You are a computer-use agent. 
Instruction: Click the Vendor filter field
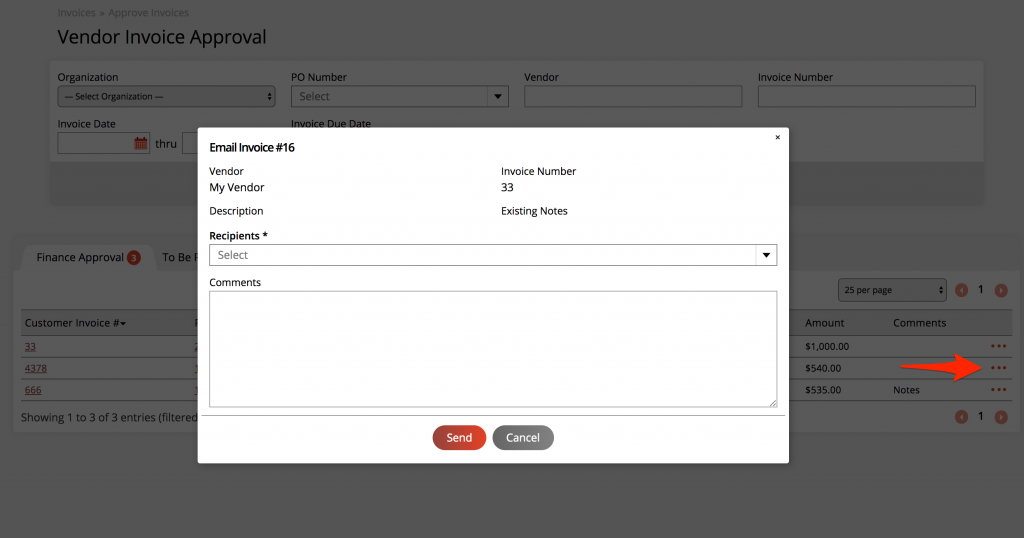click(633, 97)
